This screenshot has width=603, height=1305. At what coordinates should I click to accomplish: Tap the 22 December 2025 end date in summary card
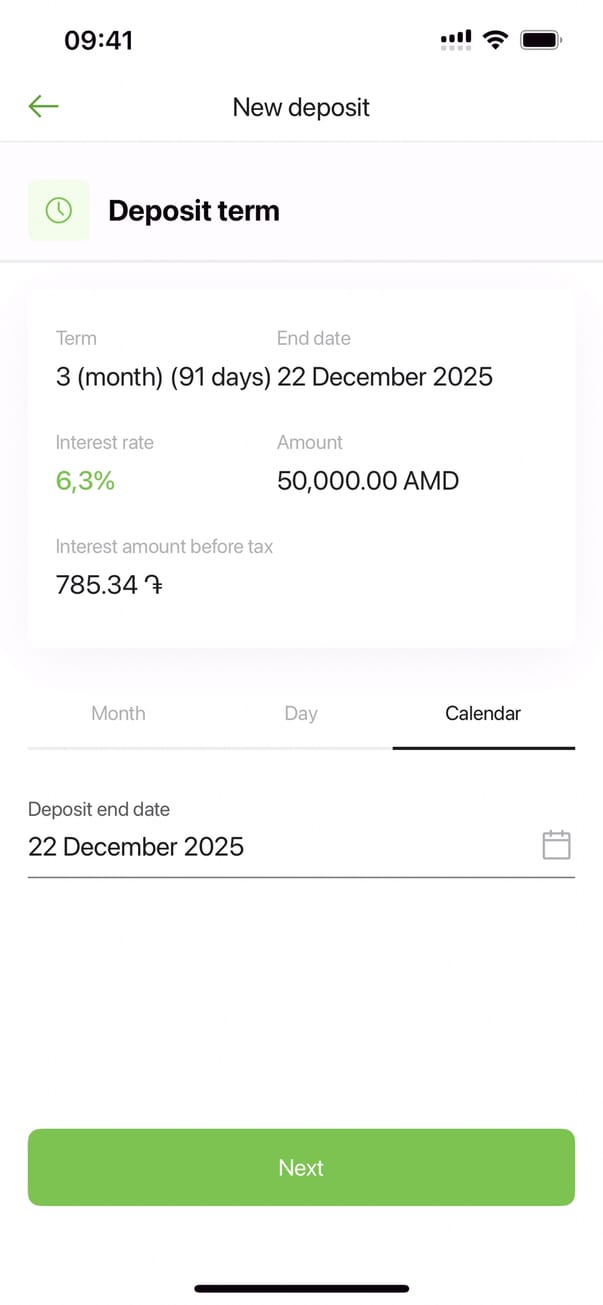pyautogui.click(x=385, y=377)
